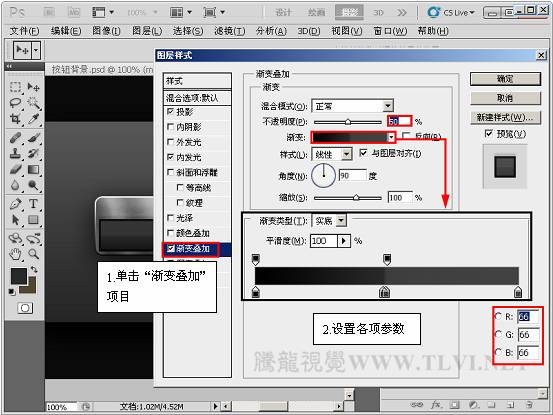Image resolution: width=553 pixels, height=415 pixels.
Task: Pick the Eyedropper tool
Action: click(x=34, y=119)
